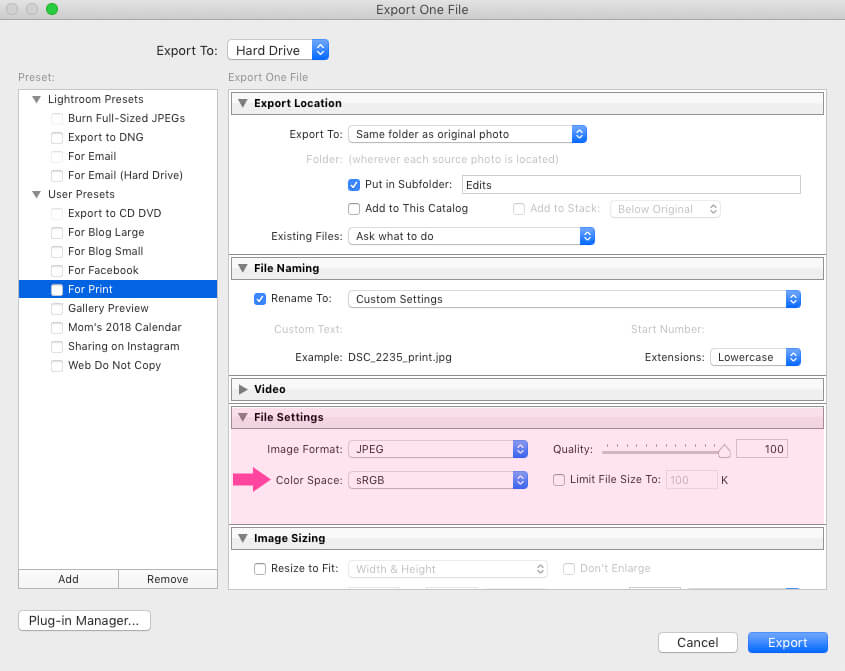Expand the Video section
The image size is (845, 671).
click(x=243, y=389)
